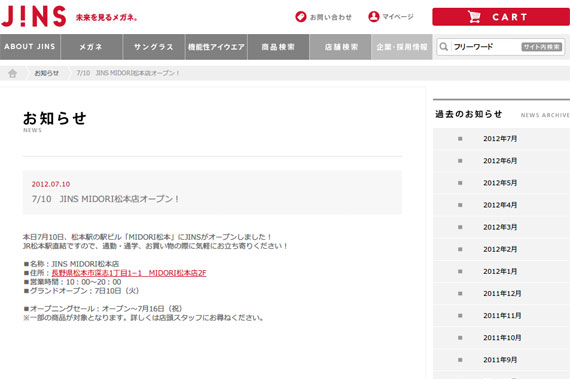The image size is (570, 379).
Task: Click the オープニングセール line
Action: click(x=103, y=309)
